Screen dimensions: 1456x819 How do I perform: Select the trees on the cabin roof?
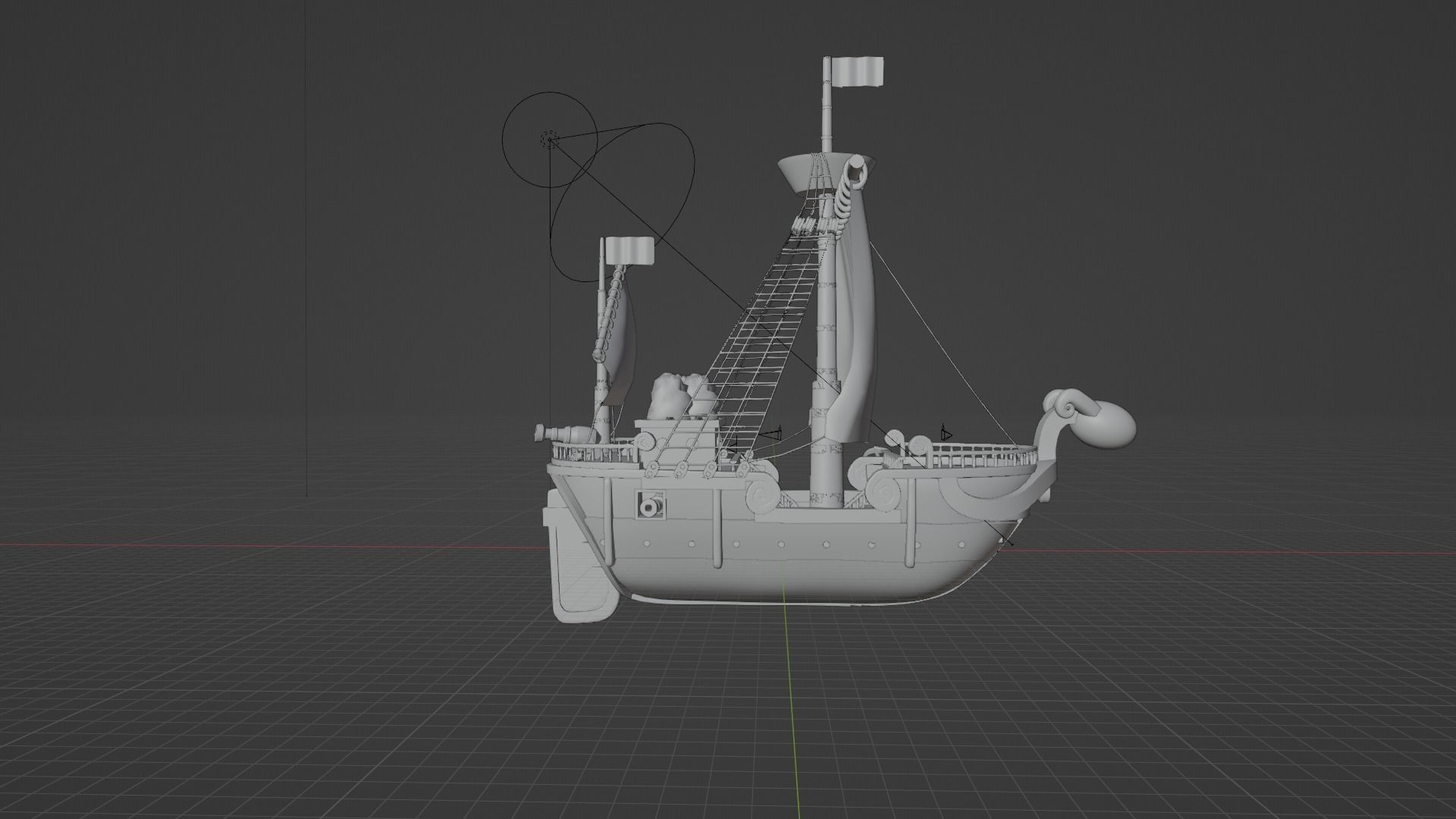682,396
